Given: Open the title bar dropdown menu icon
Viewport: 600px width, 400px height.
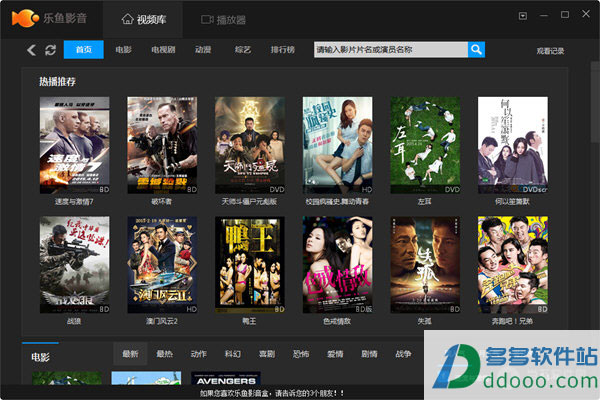Looking at the screenshot, I should pyautogui.click(x=523, y=16).
